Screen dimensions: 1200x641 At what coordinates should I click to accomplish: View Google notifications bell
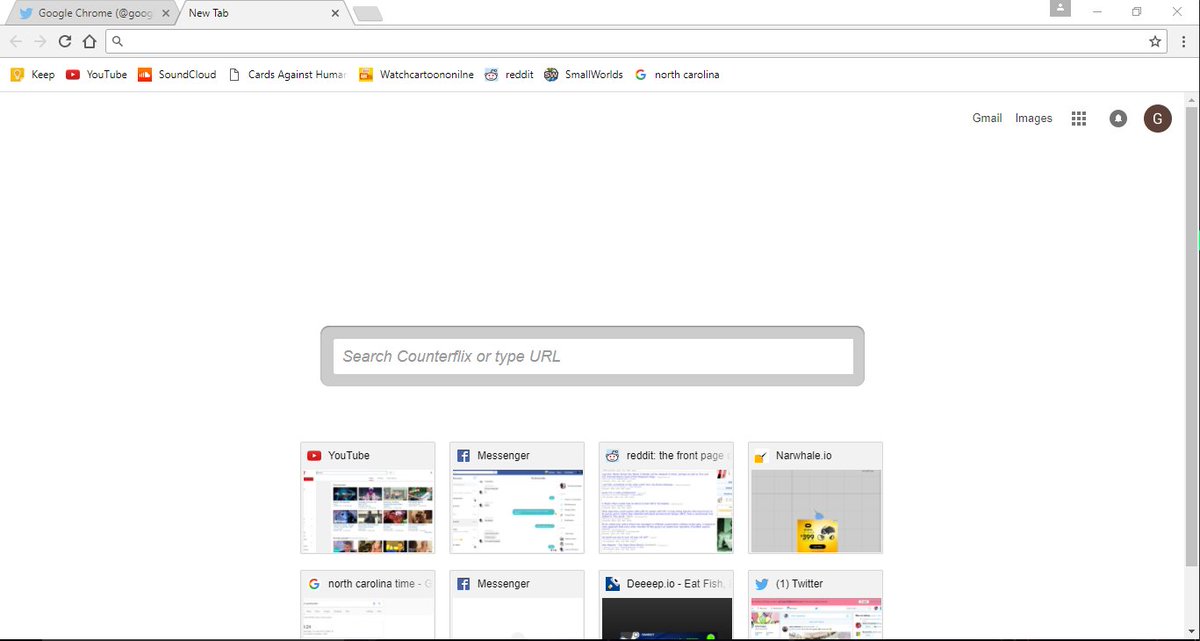[x=1118, y=118]
